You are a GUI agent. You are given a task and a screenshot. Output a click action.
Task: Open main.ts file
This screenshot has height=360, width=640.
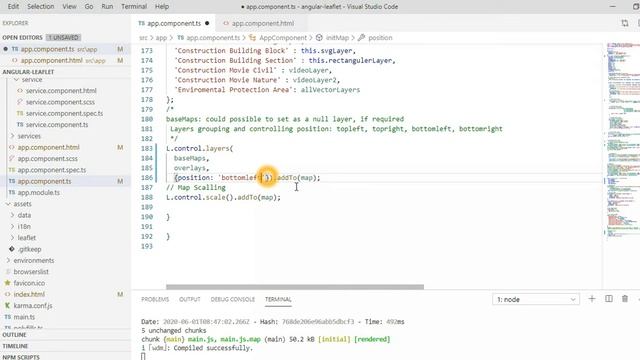coord(24,317)
